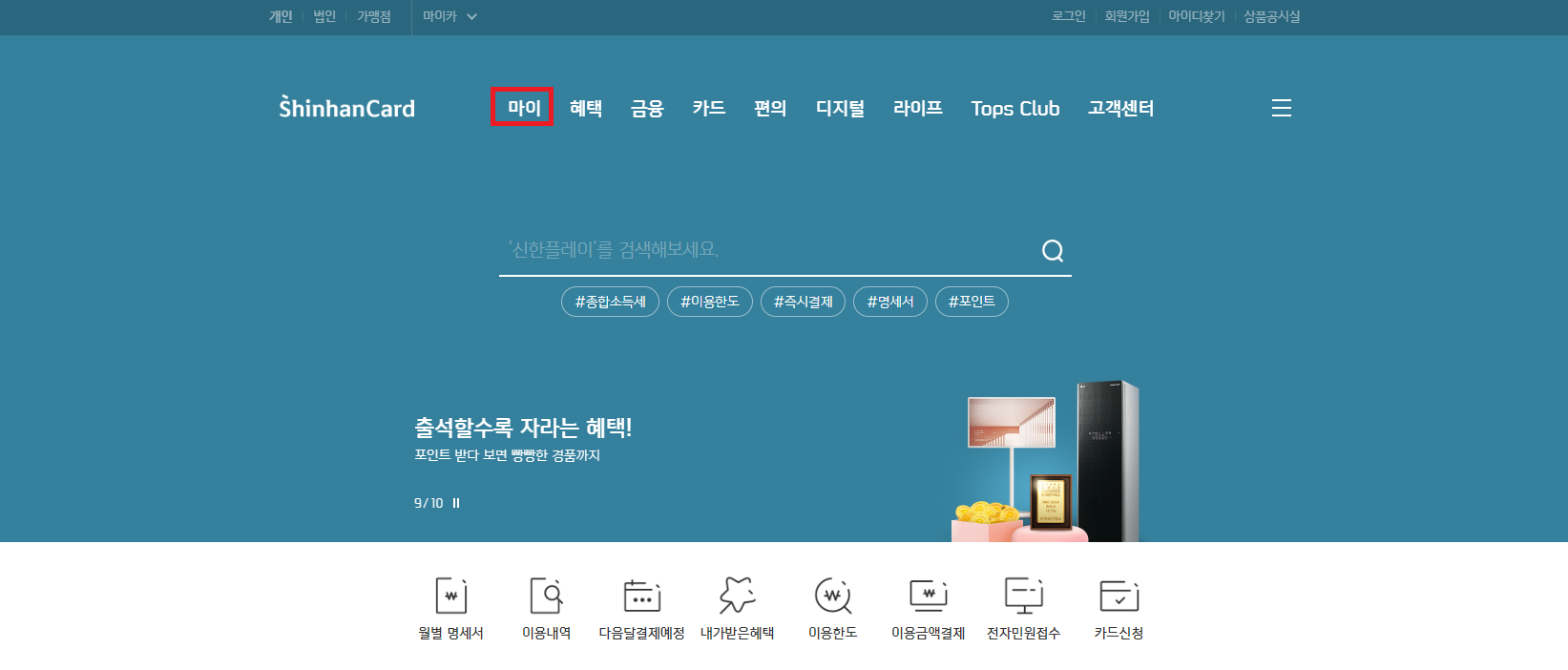The width and height of the screenshot is (1568, 670).
Task: Click the #이용한도 tag
Action: pyautogui.click(x=710, y=302)
